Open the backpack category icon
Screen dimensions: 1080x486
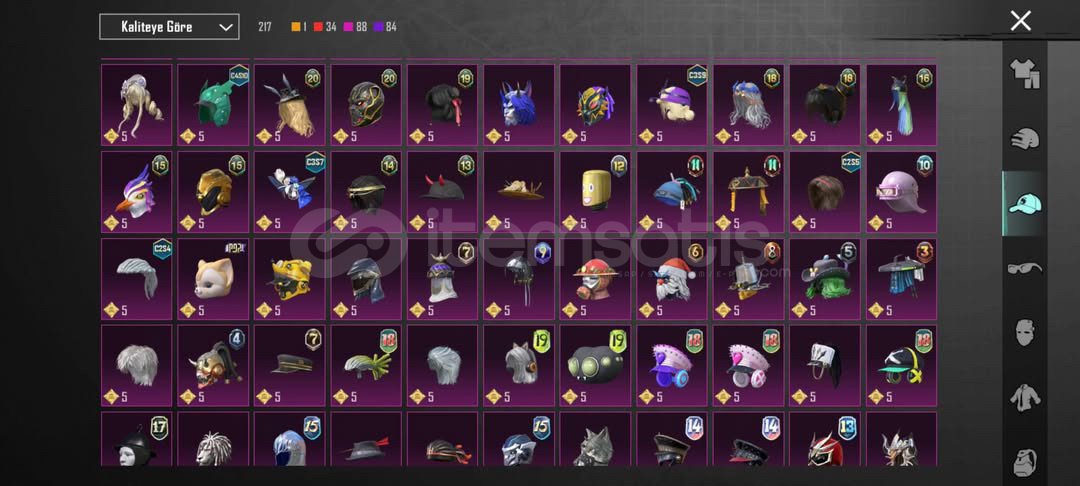pos(1025,461)
